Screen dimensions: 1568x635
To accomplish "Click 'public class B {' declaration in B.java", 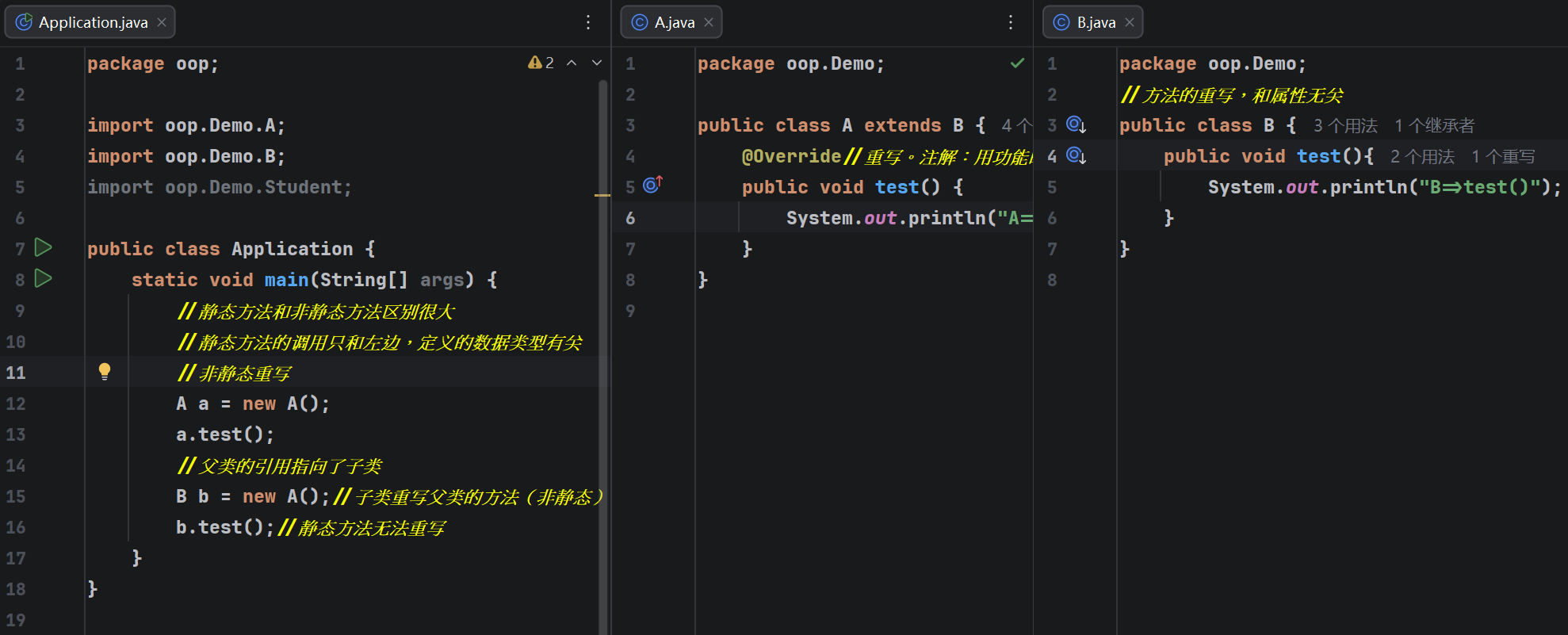I will (x=1208, y=125).
